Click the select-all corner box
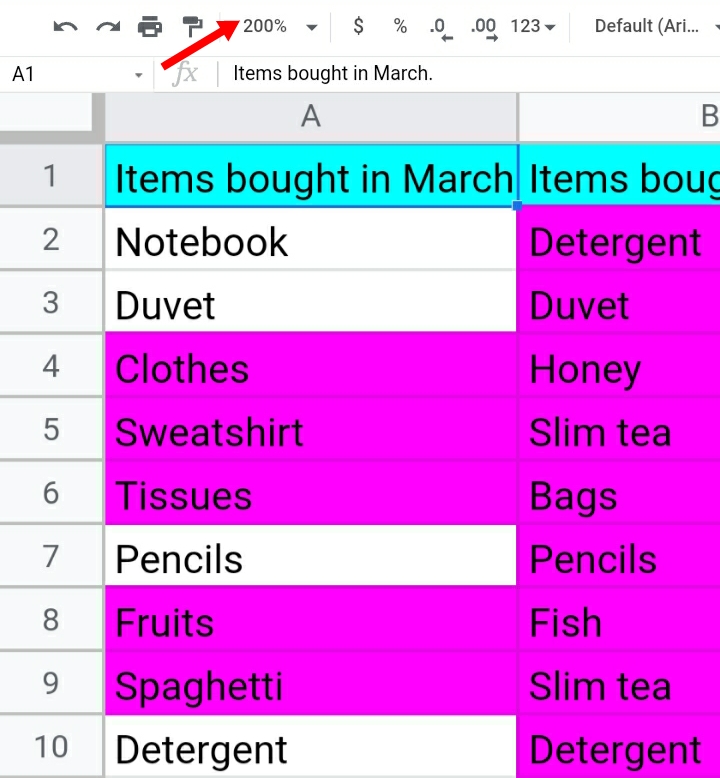 pos(47,113)
